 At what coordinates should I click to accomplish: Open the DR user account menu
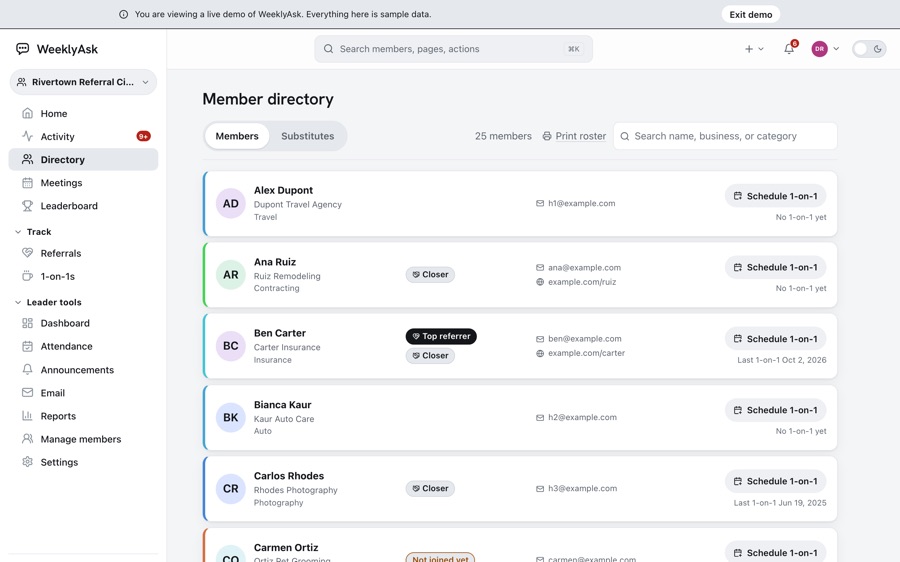click(825, 49)
